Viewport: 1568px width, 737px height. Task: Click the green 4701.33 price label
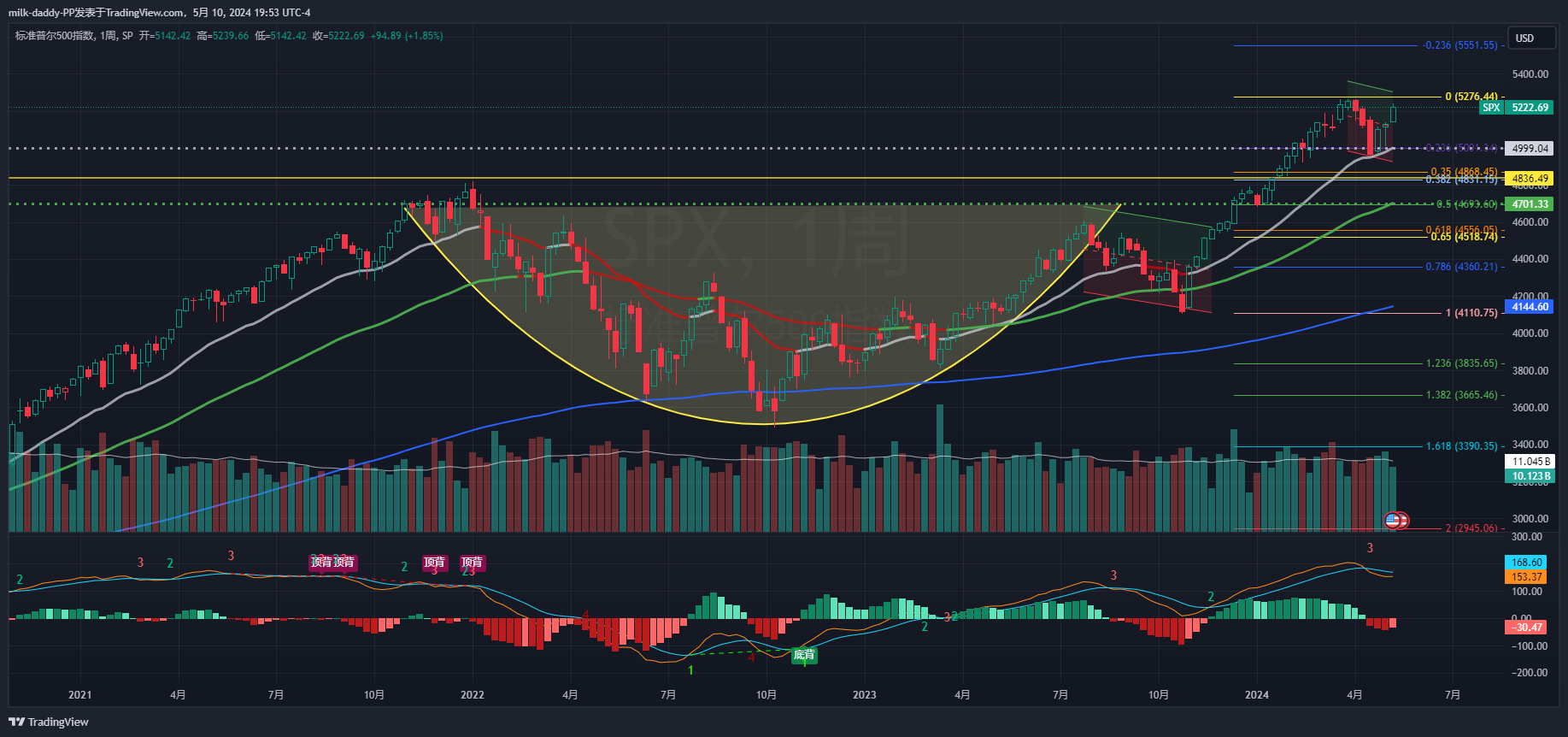[1530, 204]
